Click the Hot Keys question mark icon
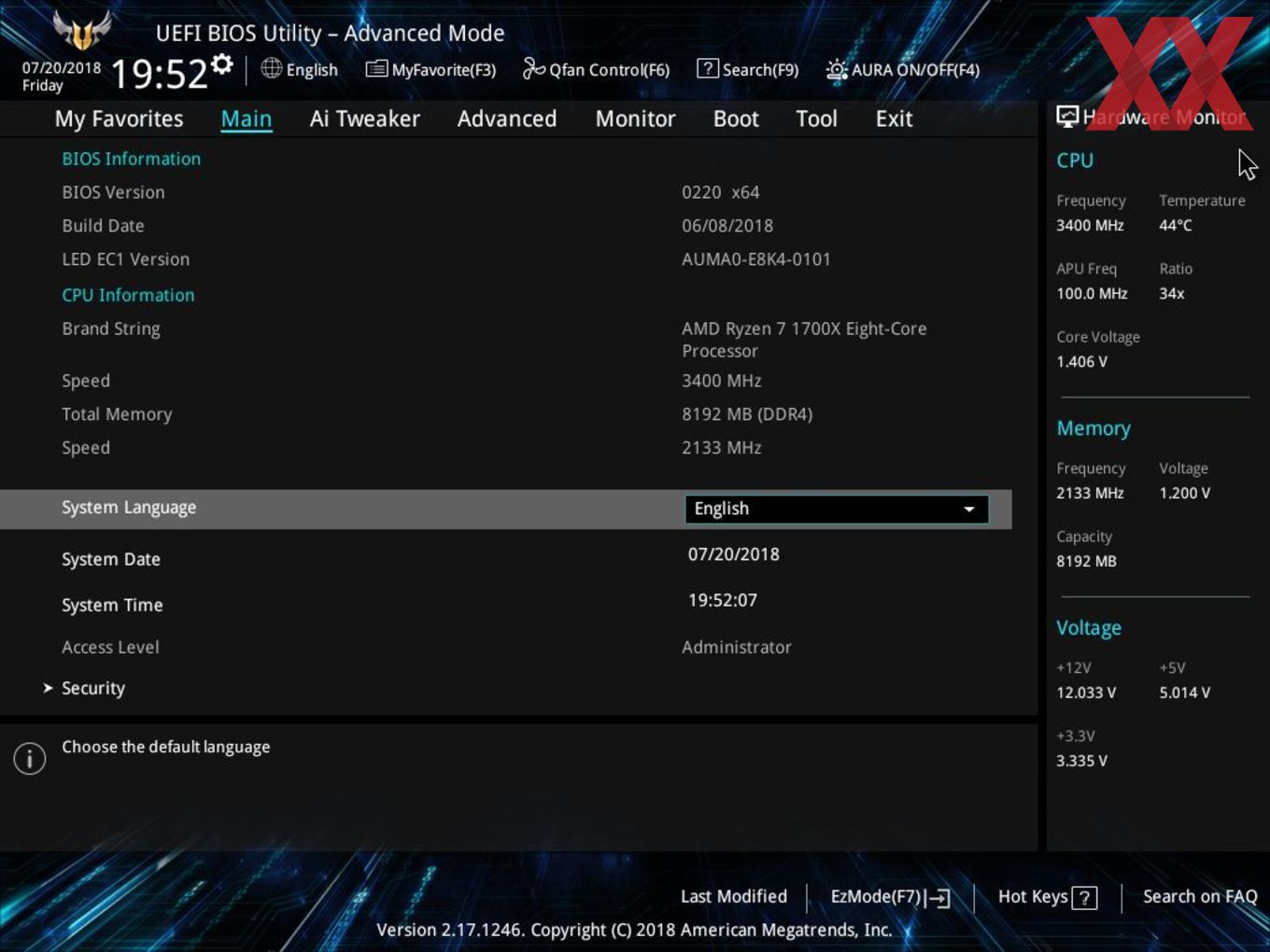1270x952 pixels. click(1084, 898)
